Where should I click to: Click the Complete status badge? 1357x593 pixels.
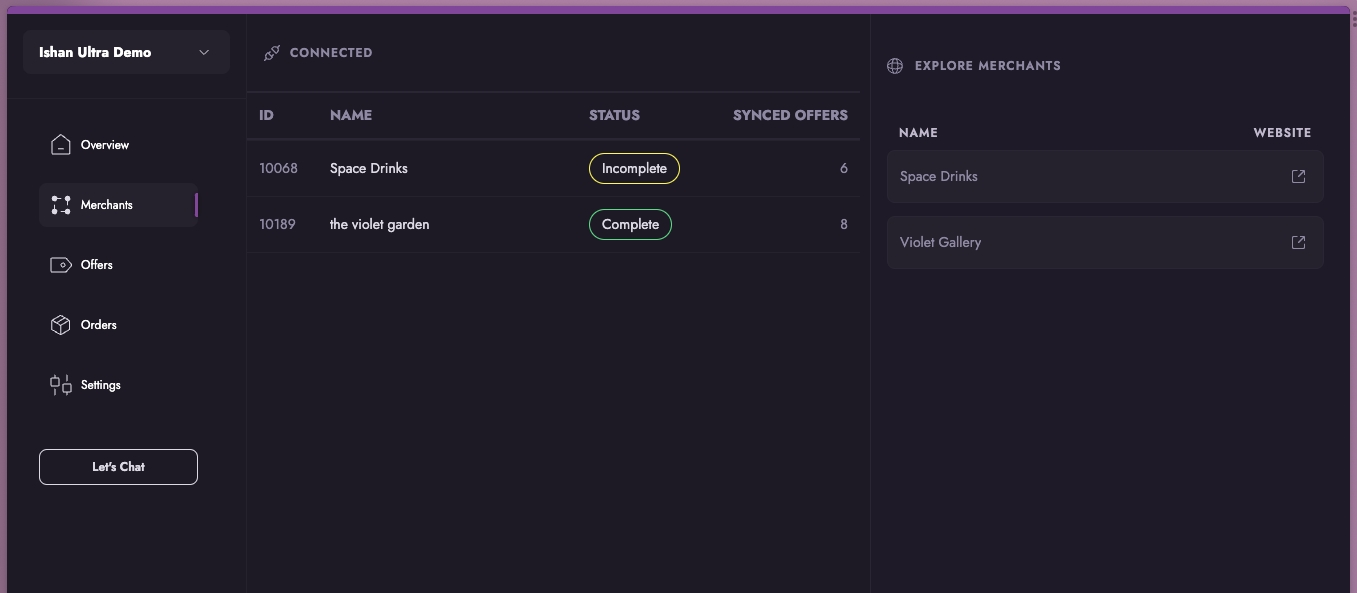click(630, 224)
